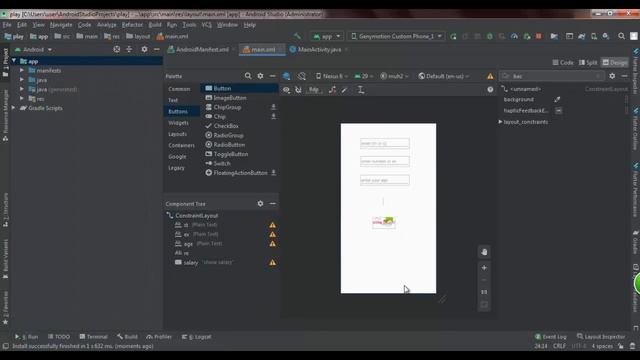Click the orientation for preview icon
This screenshot has height=360, width=640.
pyautogui.click(x=302, y=76)
